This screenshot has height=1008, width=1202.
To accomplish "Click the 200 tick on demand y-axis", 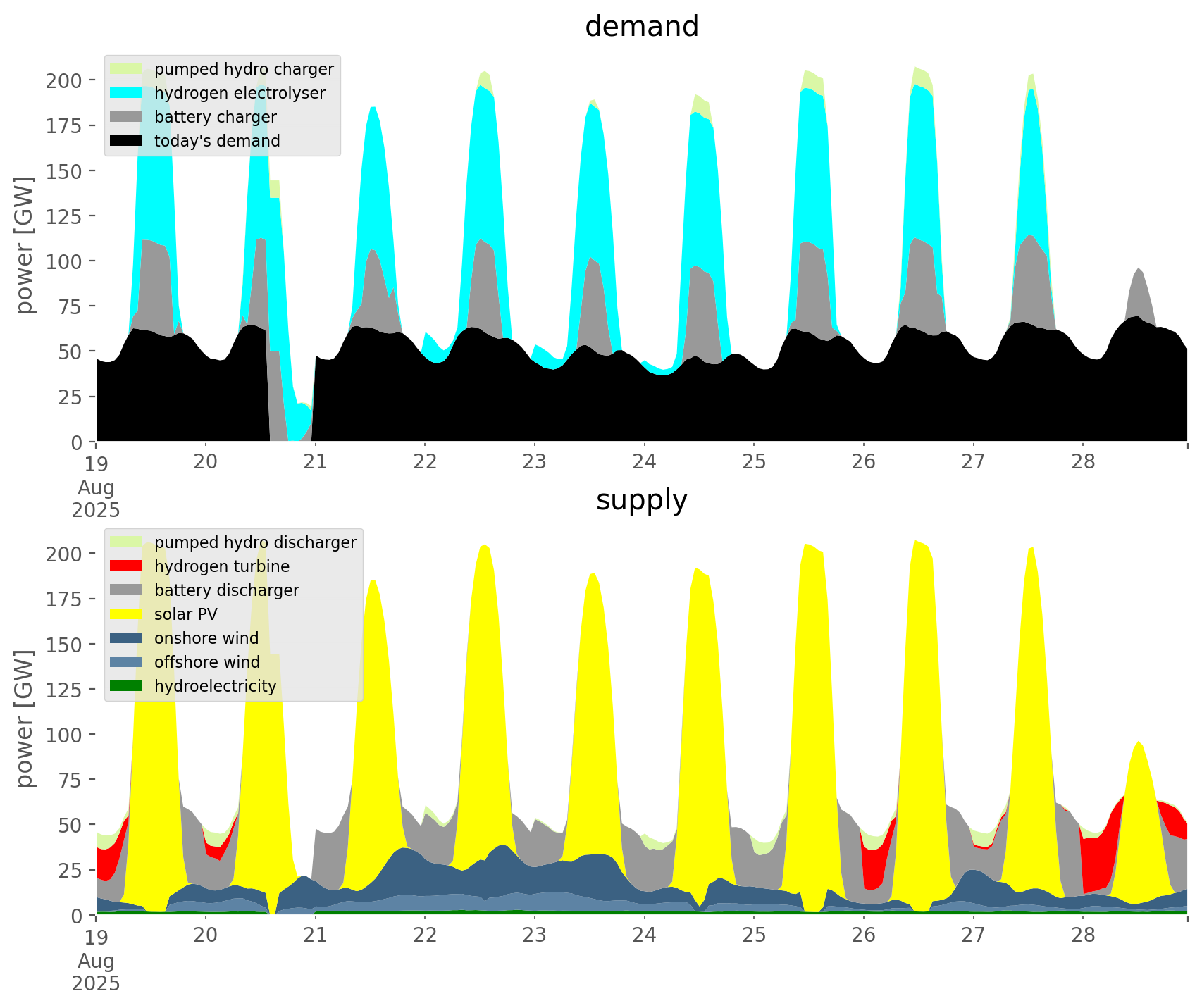I will pyautogui.click(x=64, y=80).
